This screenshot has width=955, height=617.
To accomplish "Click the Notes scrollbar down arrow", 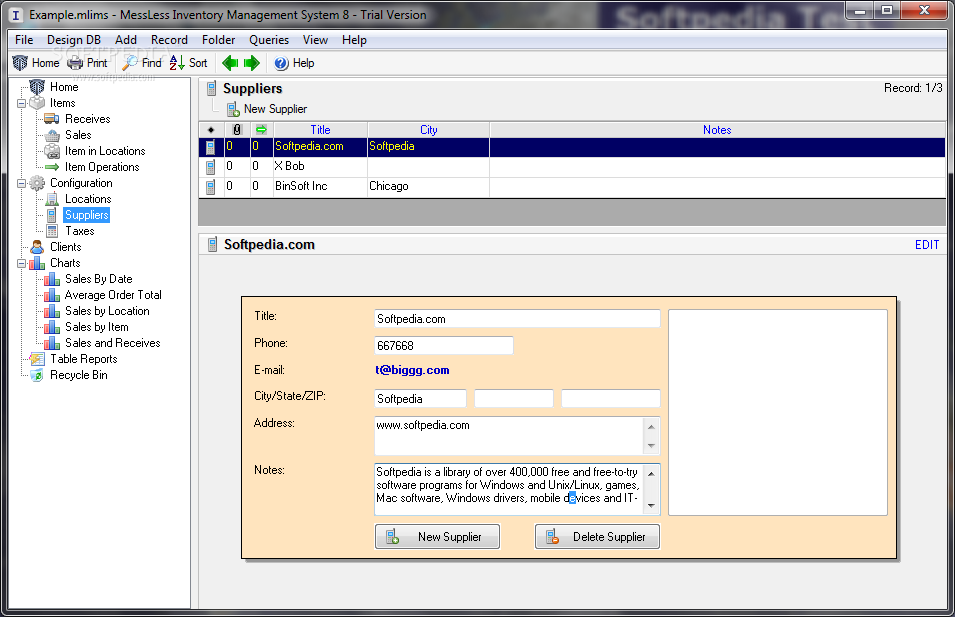I will tap(651, 506).
